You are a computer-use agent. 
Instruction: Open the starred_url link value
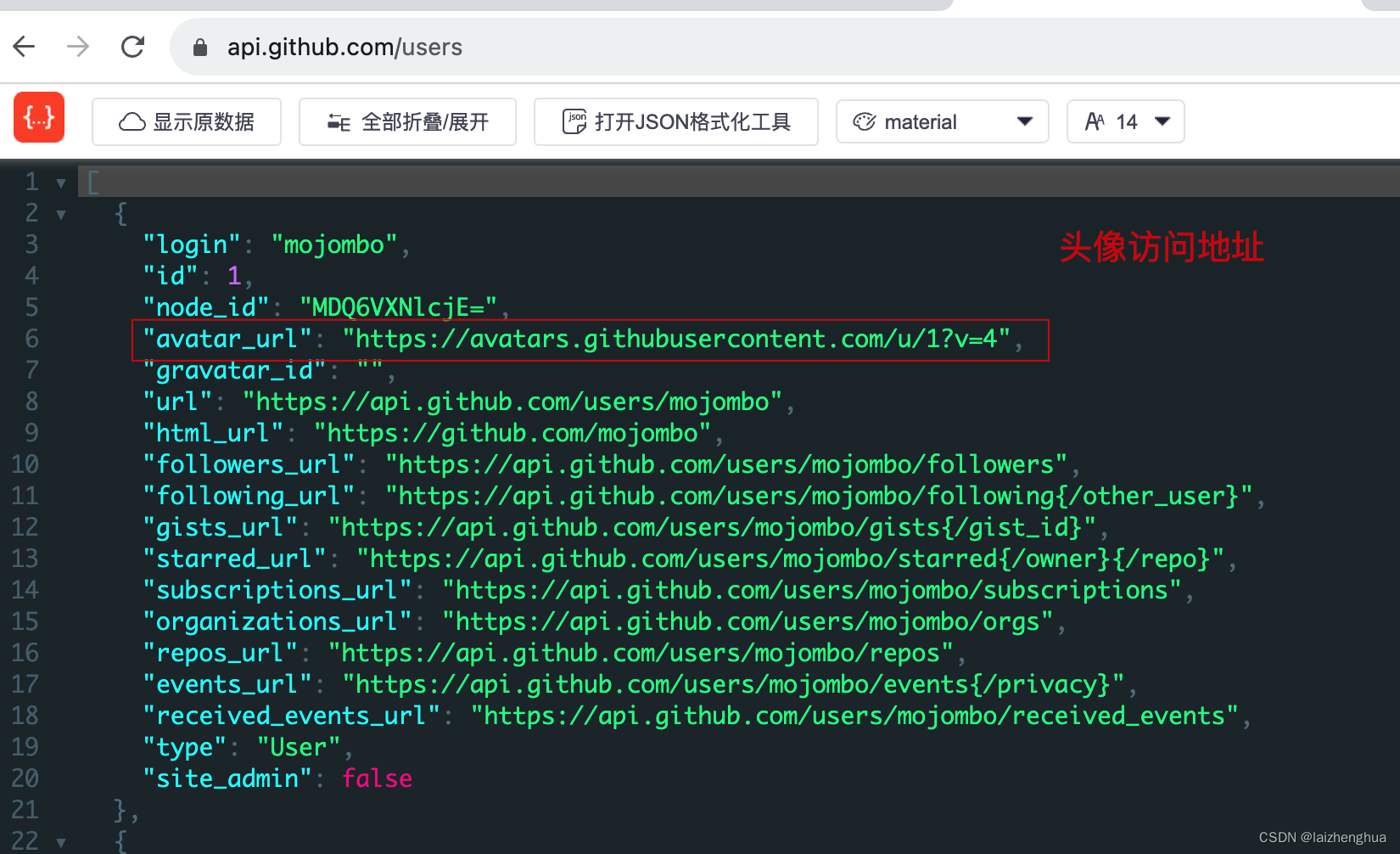click(x=790, y=559)
